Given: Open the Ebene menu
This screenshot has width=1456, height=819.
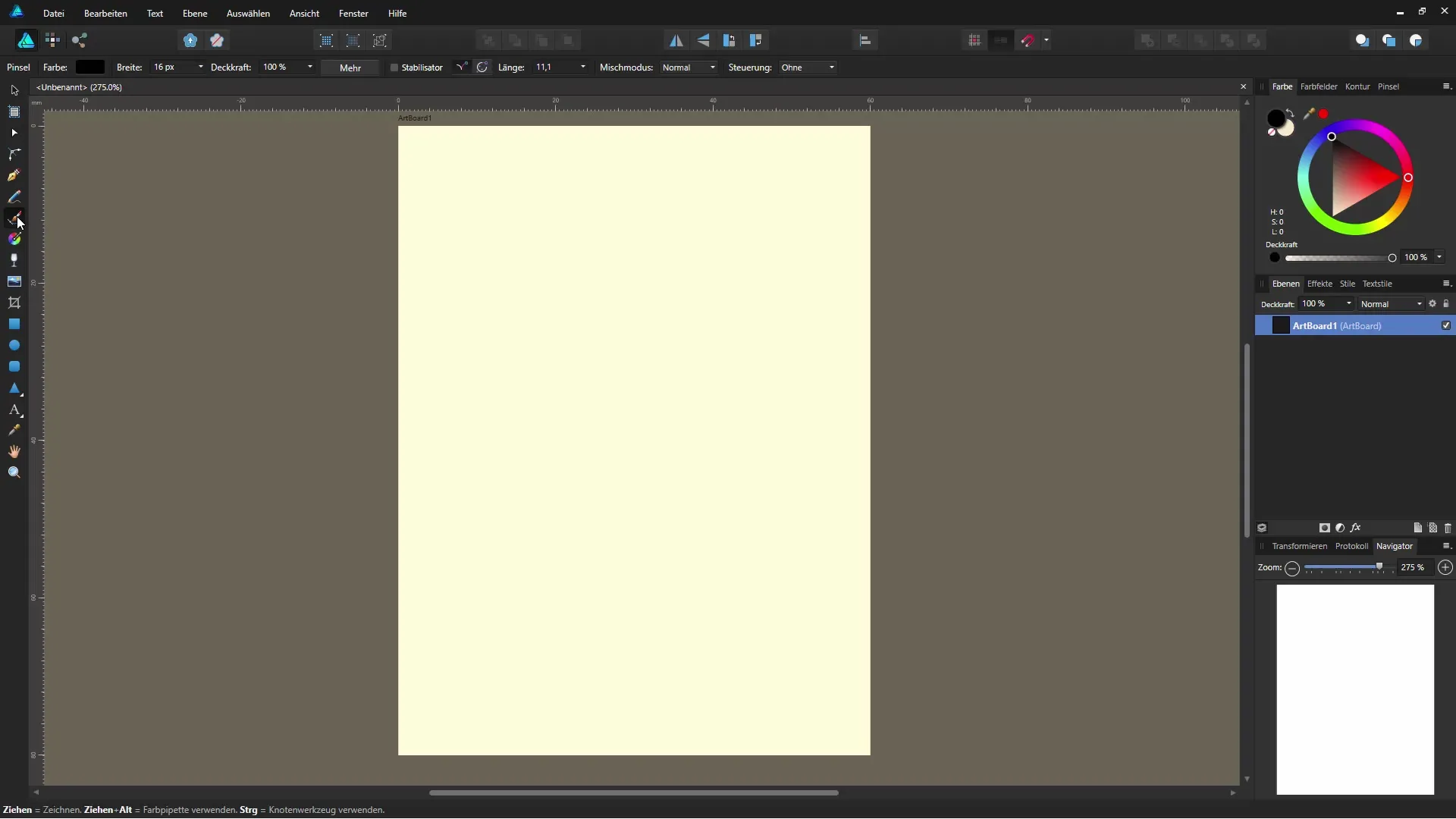Looking at the screenshot, I should pyautogui.click(x=195, y=14).
